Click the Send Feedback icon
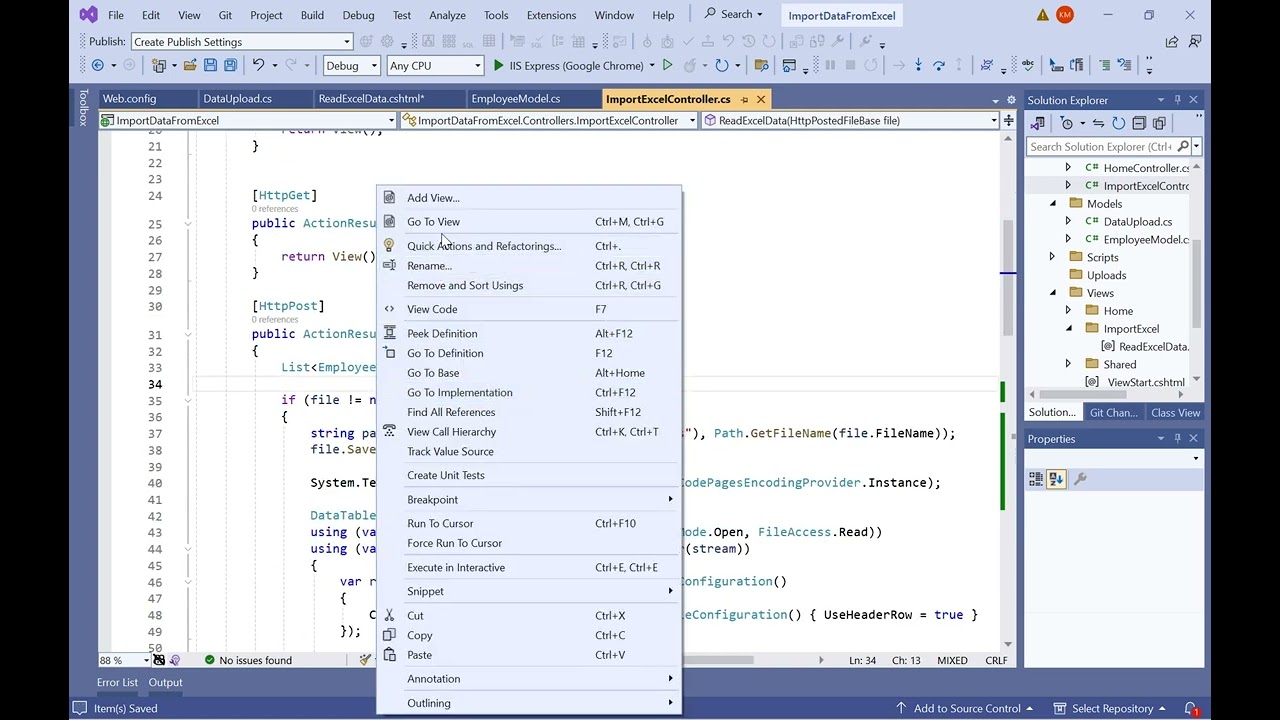Image resolution: width=1280 pixels, height=720 pixels. 1193,42
